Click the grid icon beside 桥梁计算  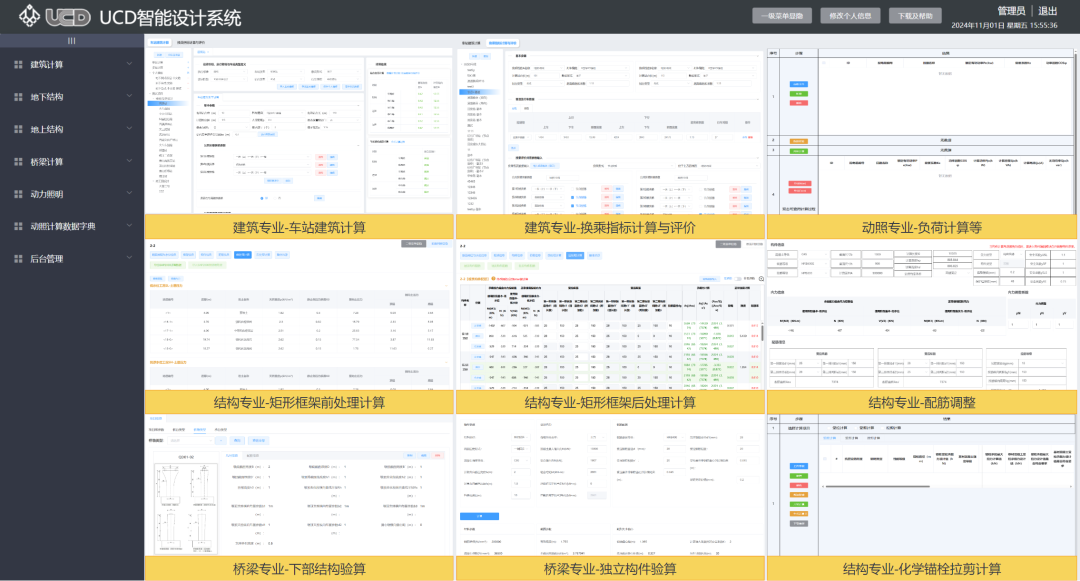(x=18, y=162)
